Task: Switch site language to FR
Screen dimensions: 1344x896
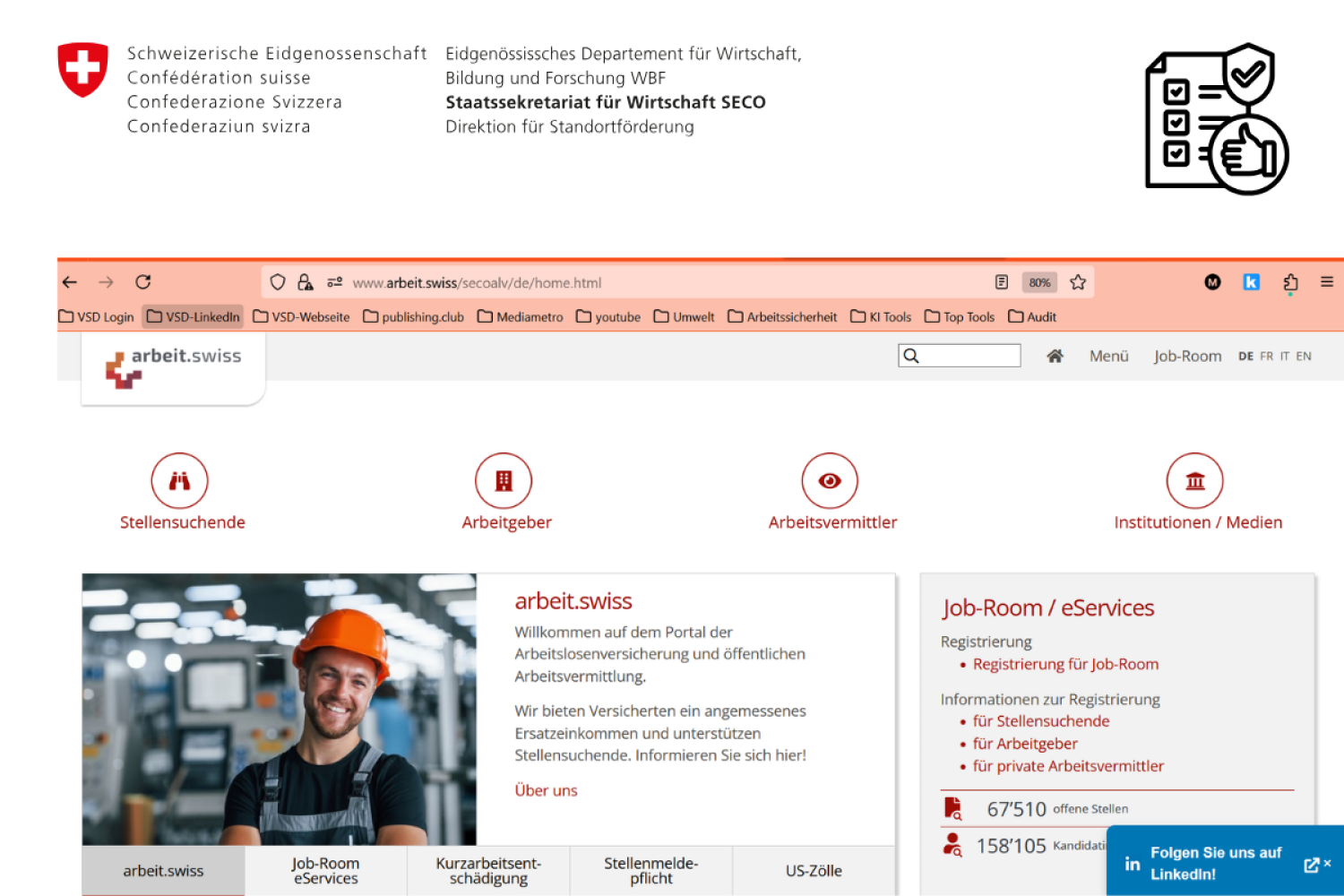Action: [1266, 357]
